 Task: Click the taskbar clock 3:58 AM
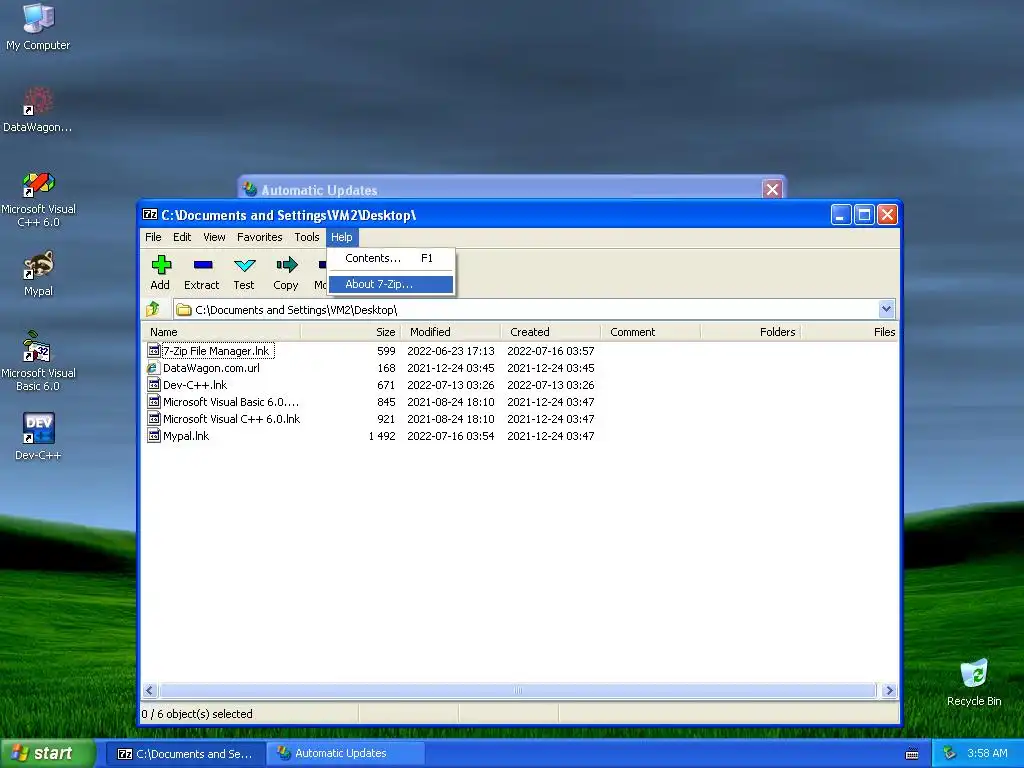click(987, 753)
